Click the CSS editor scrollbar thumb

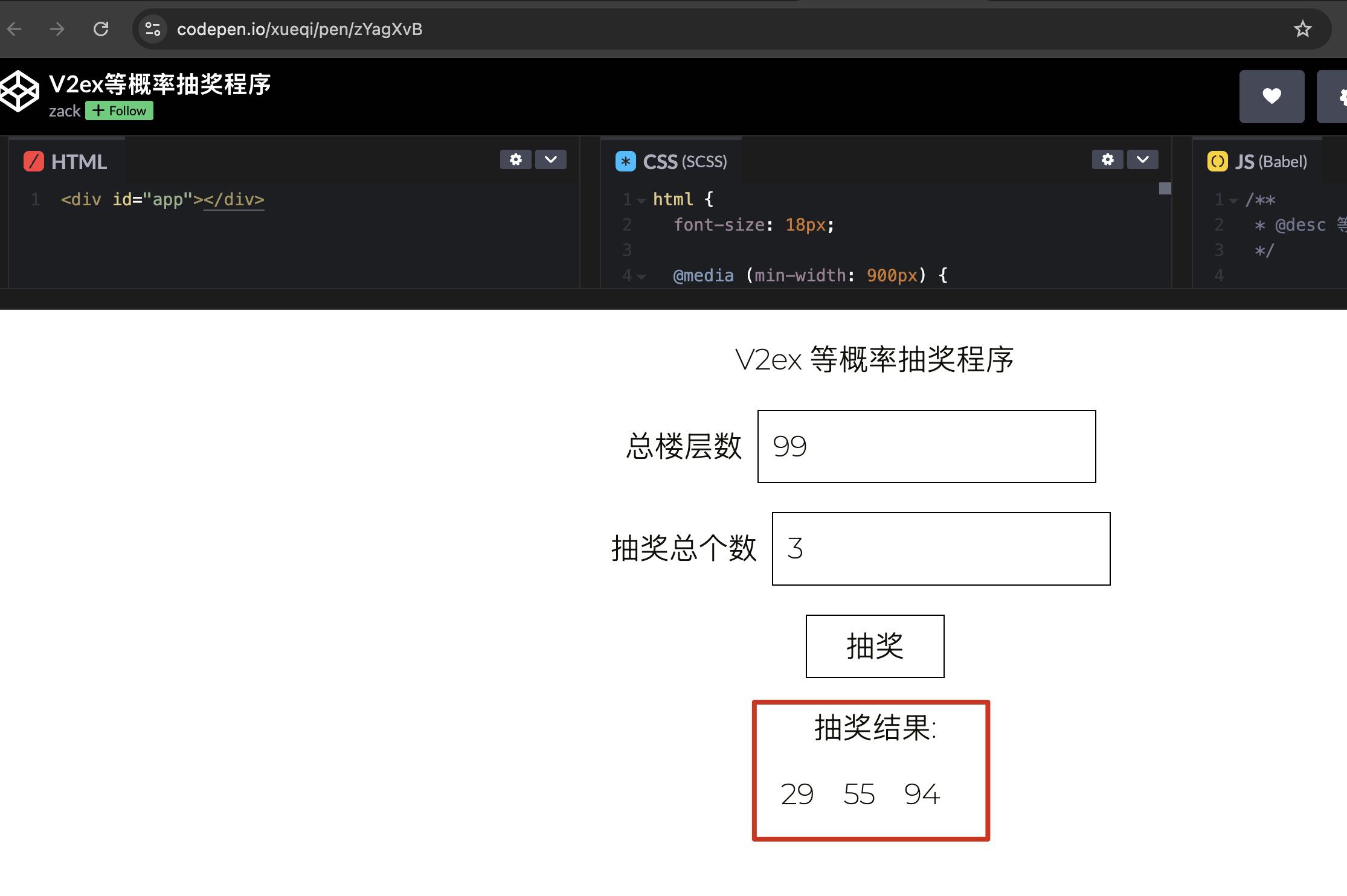pos(1165,188)
